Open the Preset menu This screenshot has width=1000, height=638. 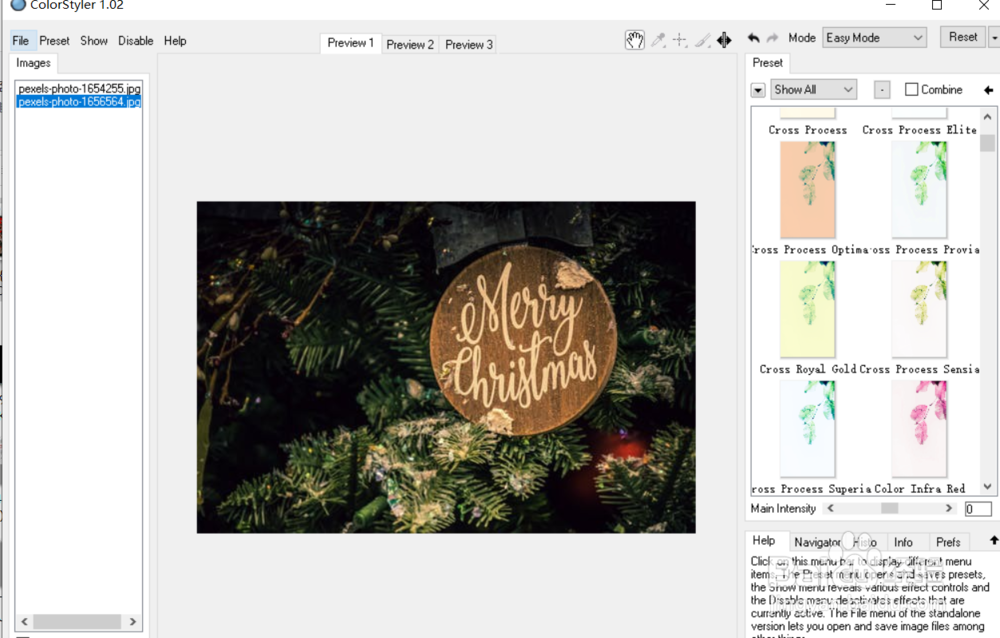pyautogui.click(x=54, y=41)
